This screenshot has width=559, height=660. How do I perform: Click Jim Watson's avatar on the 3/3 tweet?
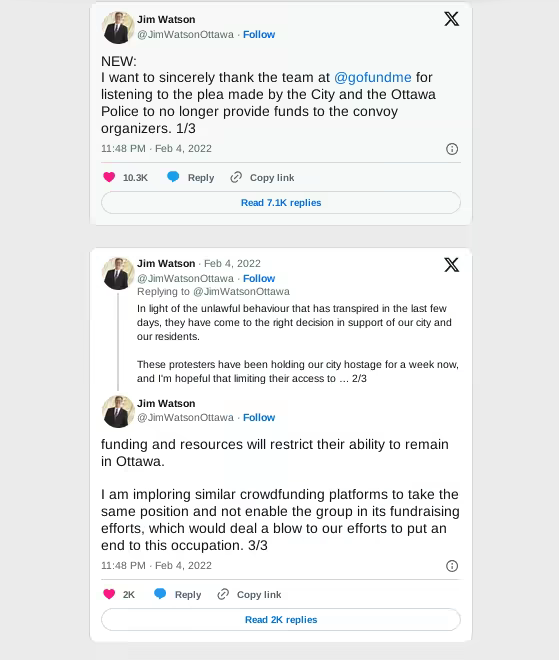[x=118, y=412]
